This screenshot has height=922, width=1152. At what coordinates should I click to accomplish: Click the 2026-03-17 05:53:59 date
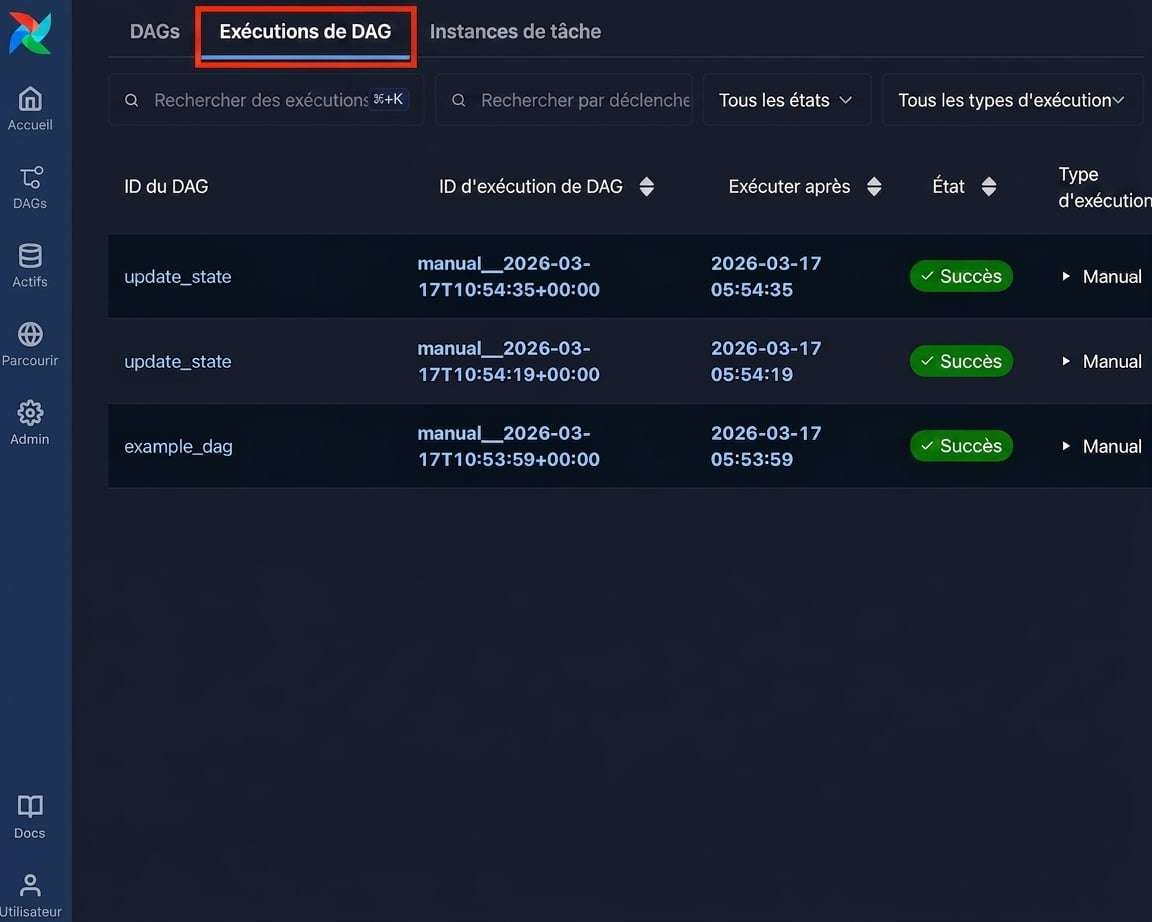[x=766, y=446]
